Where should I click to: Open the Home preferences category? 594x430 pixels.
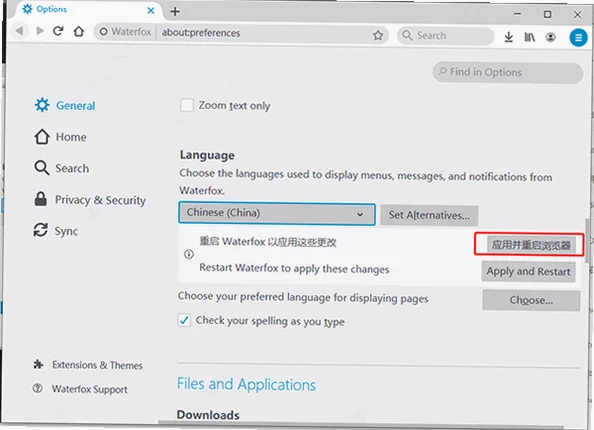[60, 137]
